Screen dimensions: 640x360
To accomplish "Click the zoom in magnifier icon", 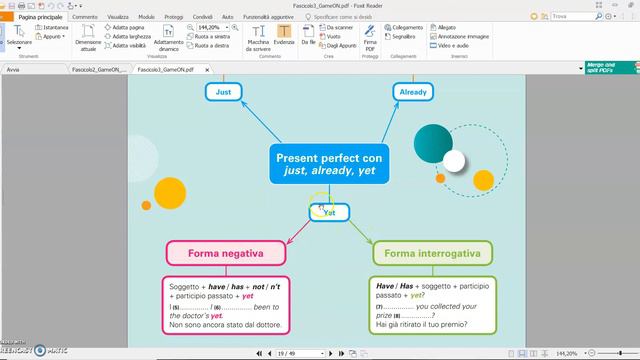I will (x=235, y=27).
